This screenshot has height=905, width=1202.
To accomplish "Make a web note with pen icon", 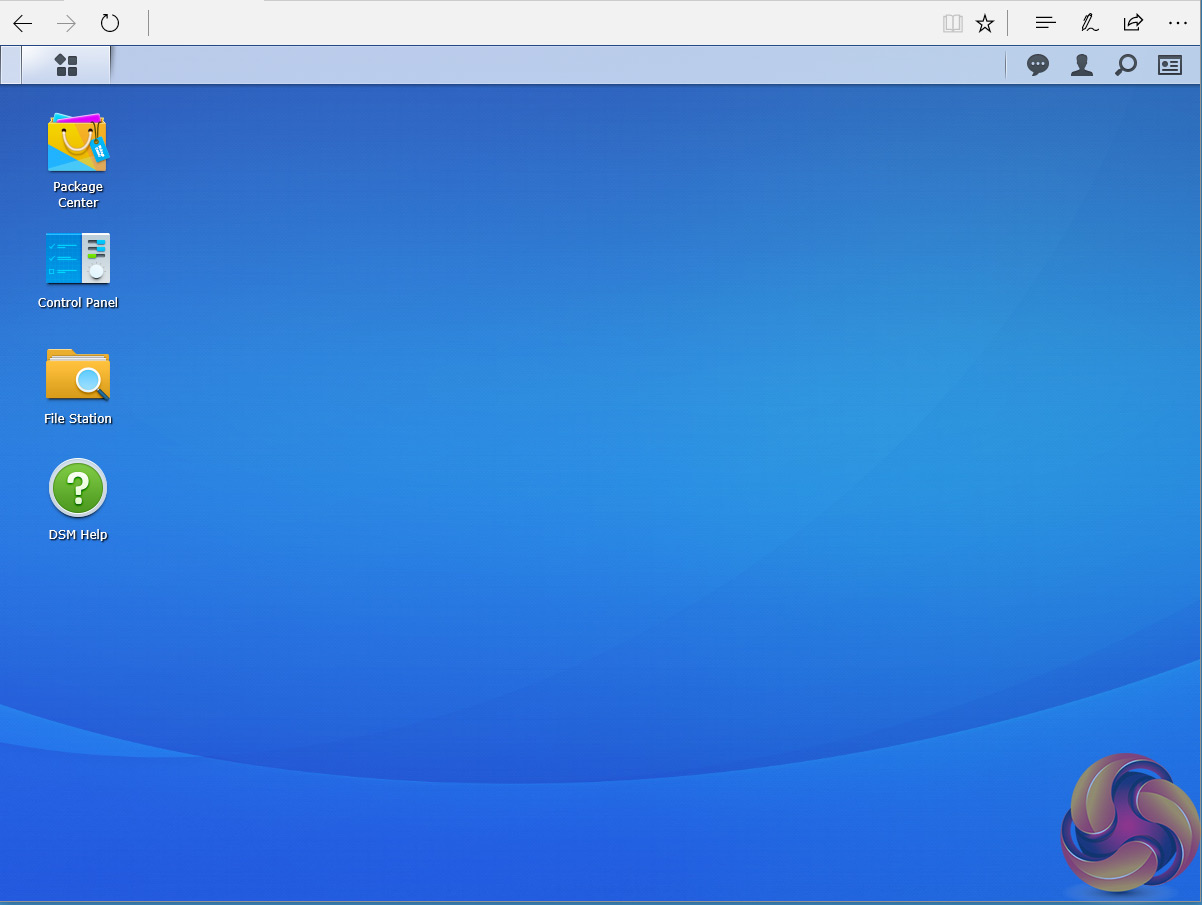I will [x=1090, y=23].
